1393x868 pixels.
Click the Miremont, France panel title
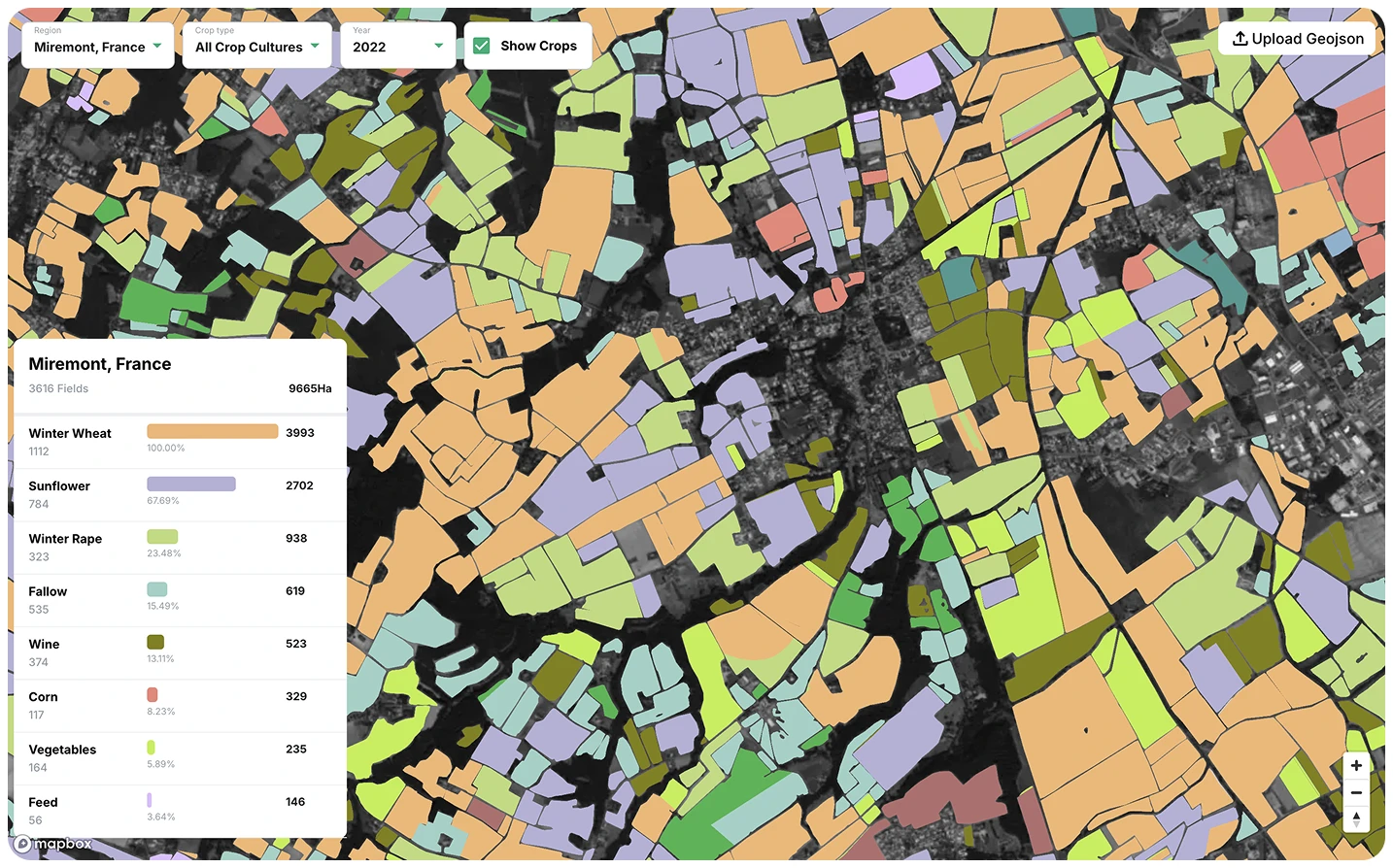tap(100, 364)
